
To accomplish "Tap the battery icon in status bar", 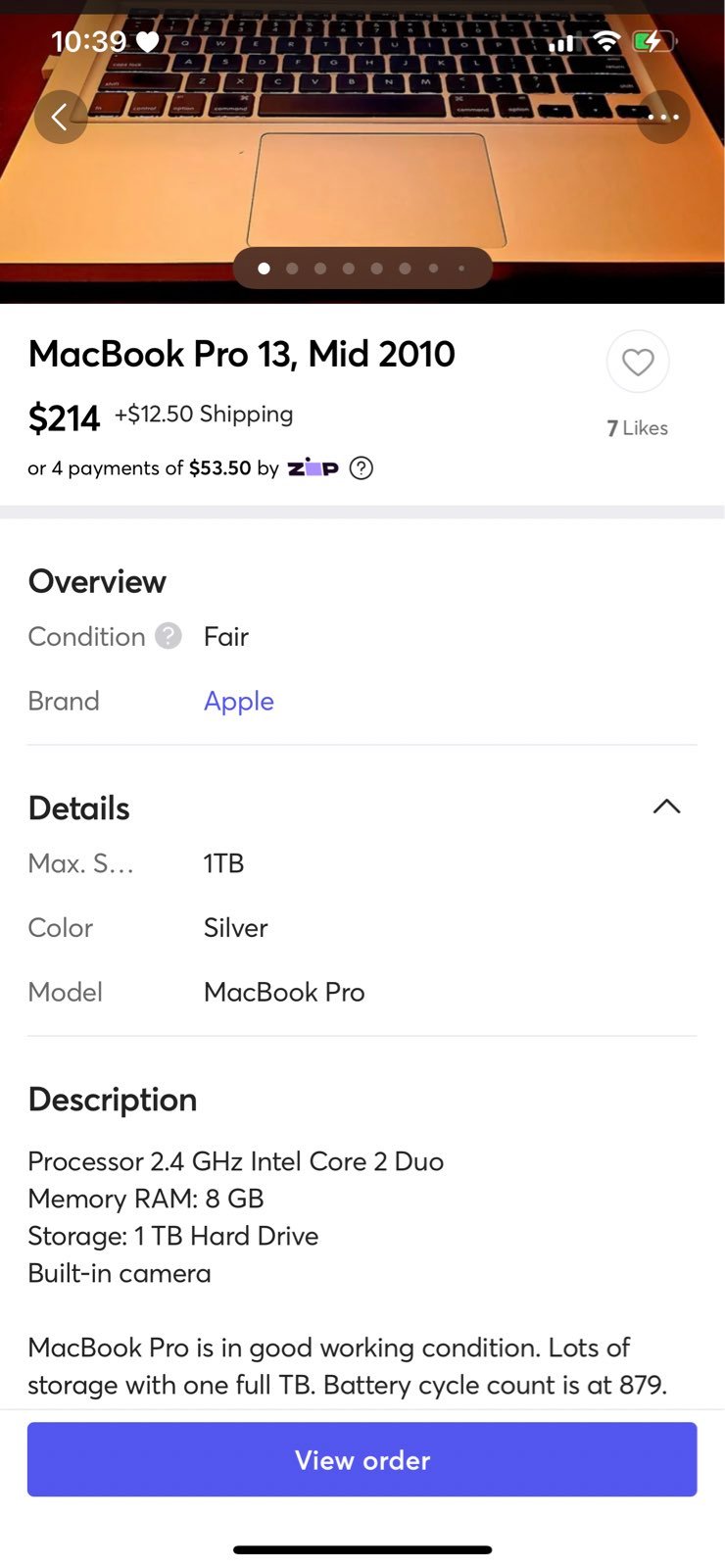I will tap(653, 41).
